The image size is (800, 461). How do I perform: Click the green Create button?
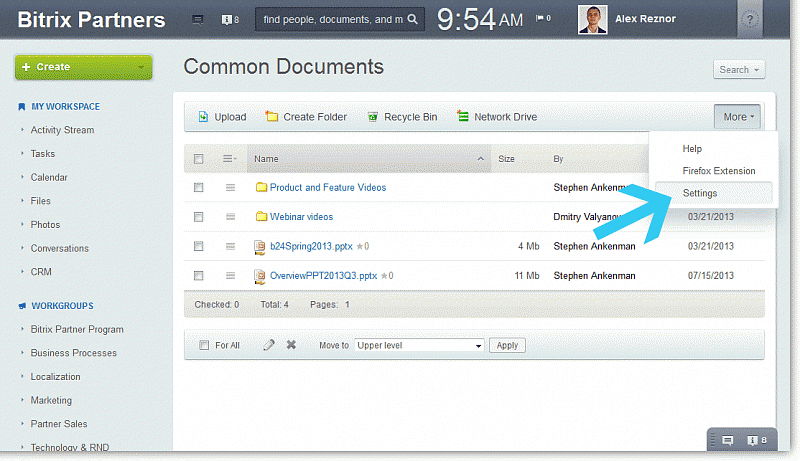84,67
